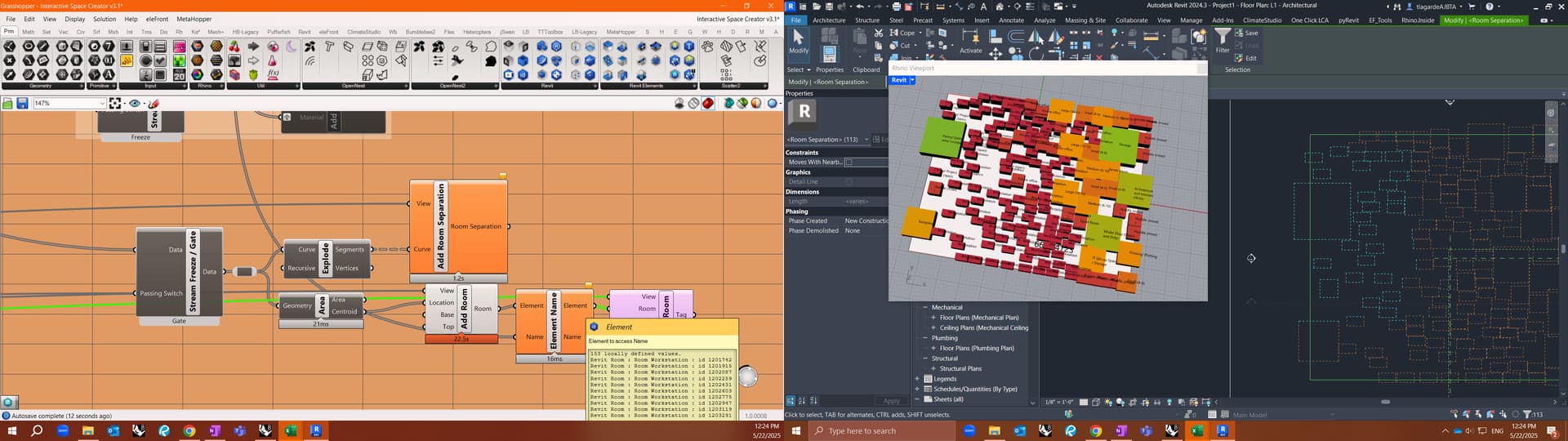This screenshot has height=441, width=1568.
Task: Click the cherry icon in the Util panel
Action: pyautogui.click(x=234, y=47)
